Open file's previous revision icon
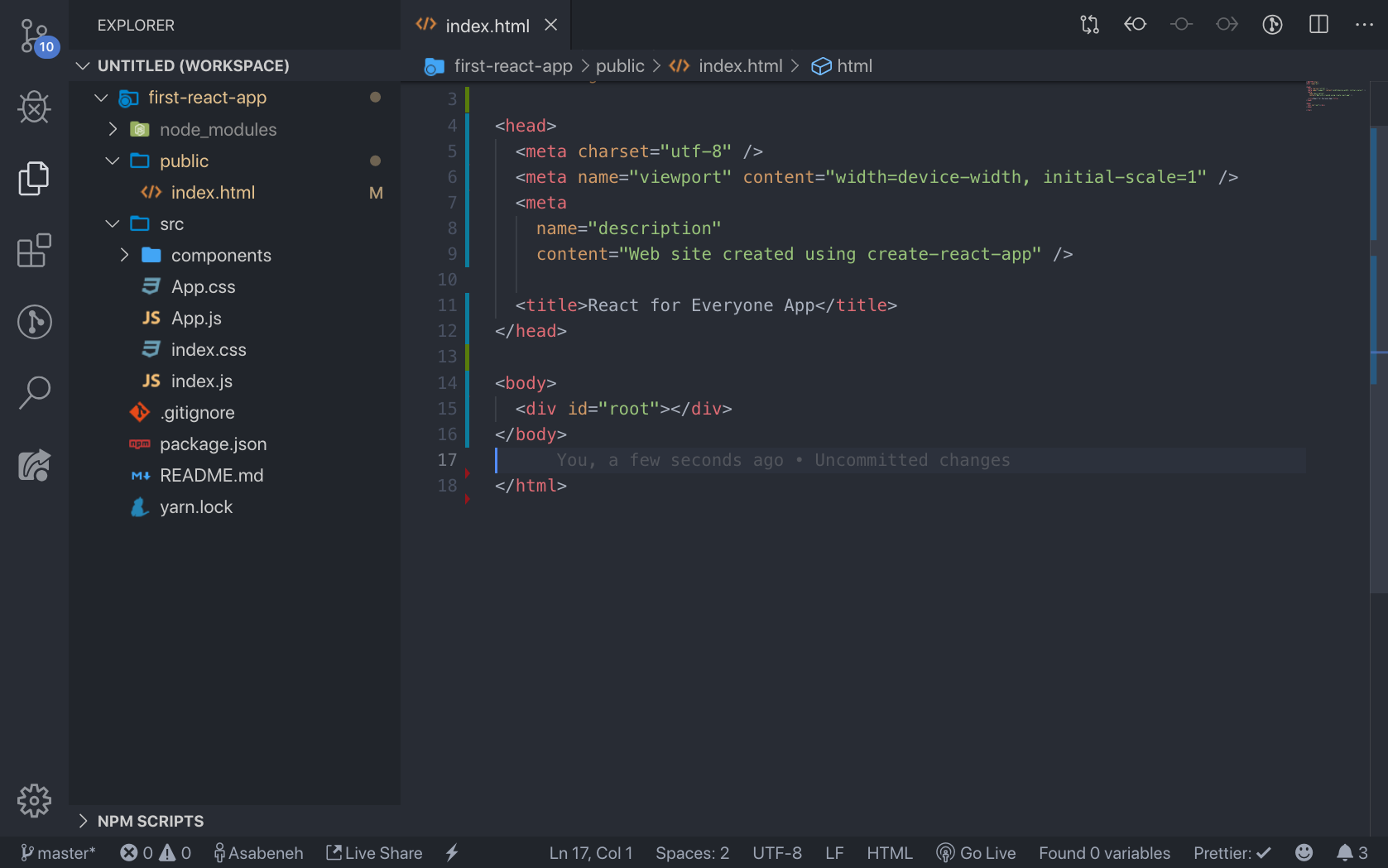The height and width of the screenshot is (868, 1388). pos(1136,25)
